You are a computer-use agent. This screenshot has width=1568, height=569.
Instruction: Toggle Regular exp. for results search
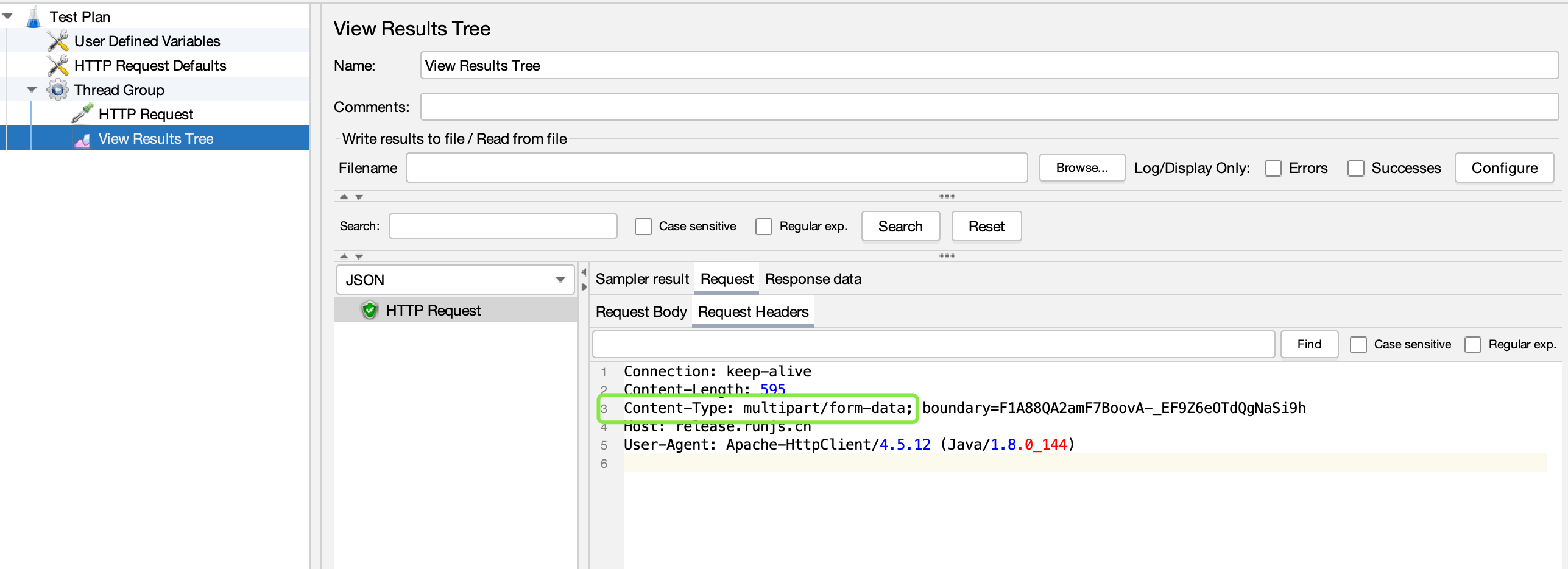[764, 227]
